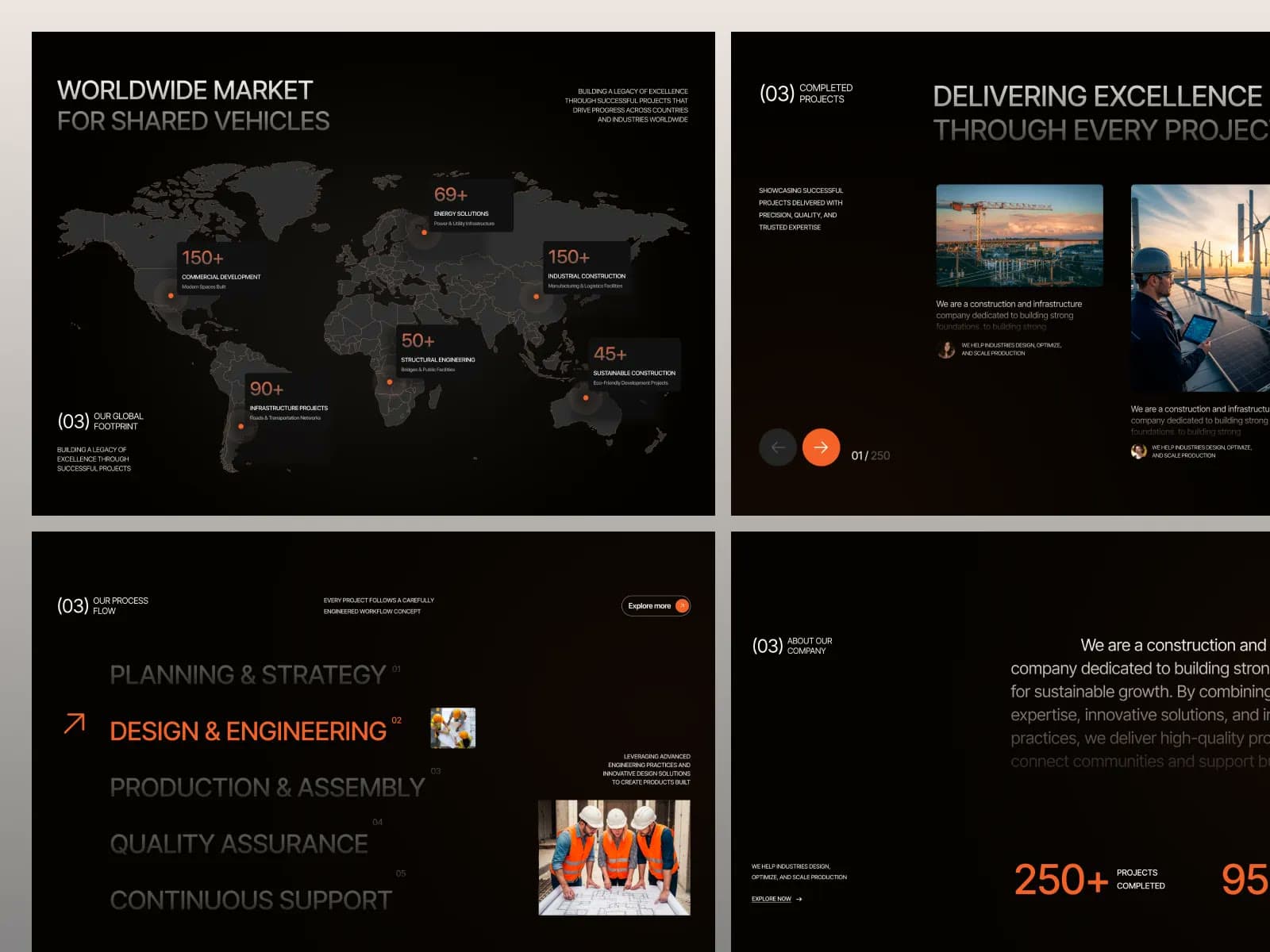Select Quality Assurance in the process list
Screen dimensions: 1270x952
[239, 843]
